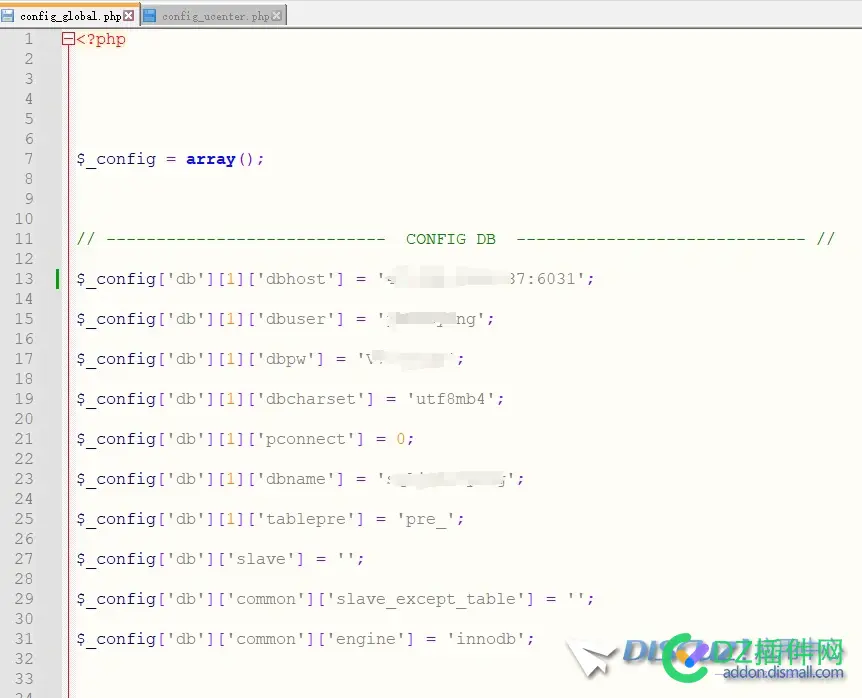Click the disk icon on config_ucenter.php tab

(x=150, y=16)
